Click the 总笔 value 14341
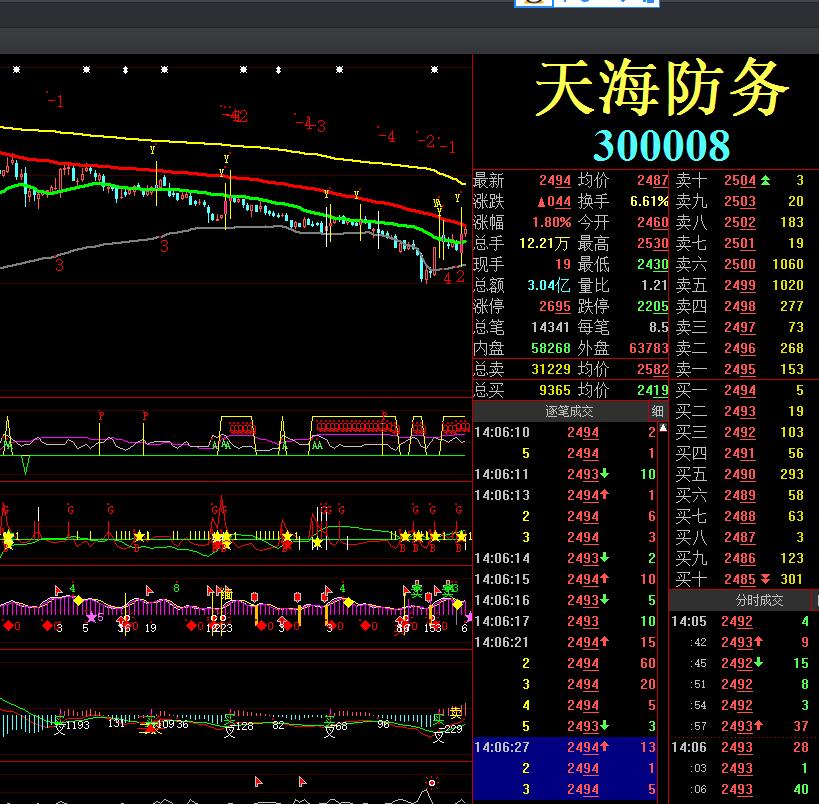The height and width of the screenshot is (804, 819). [550, 328]
